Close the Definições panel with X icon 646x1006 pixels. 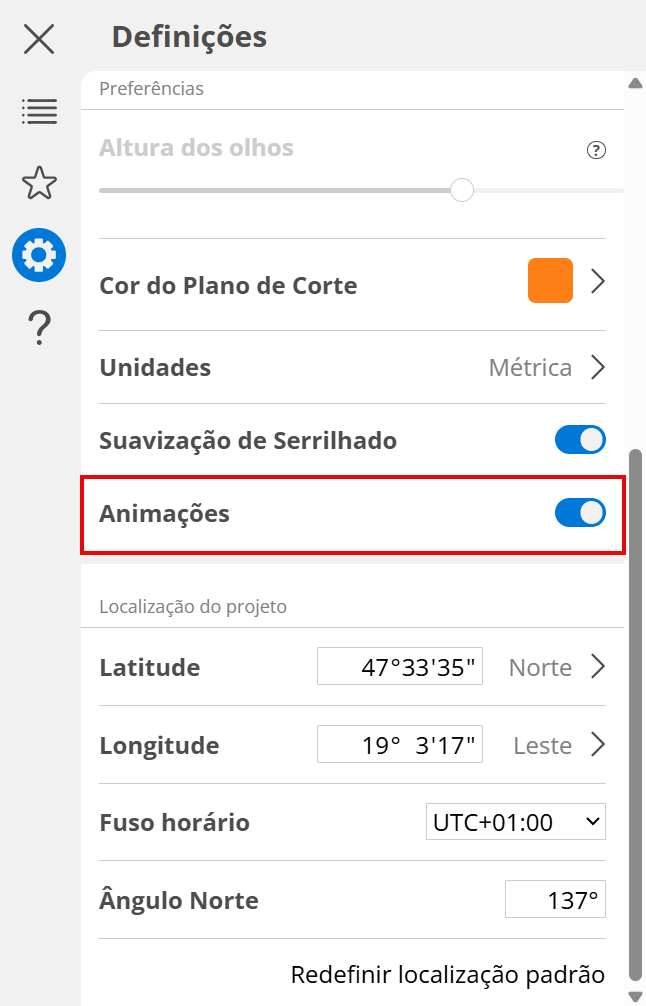pos(39,39)
